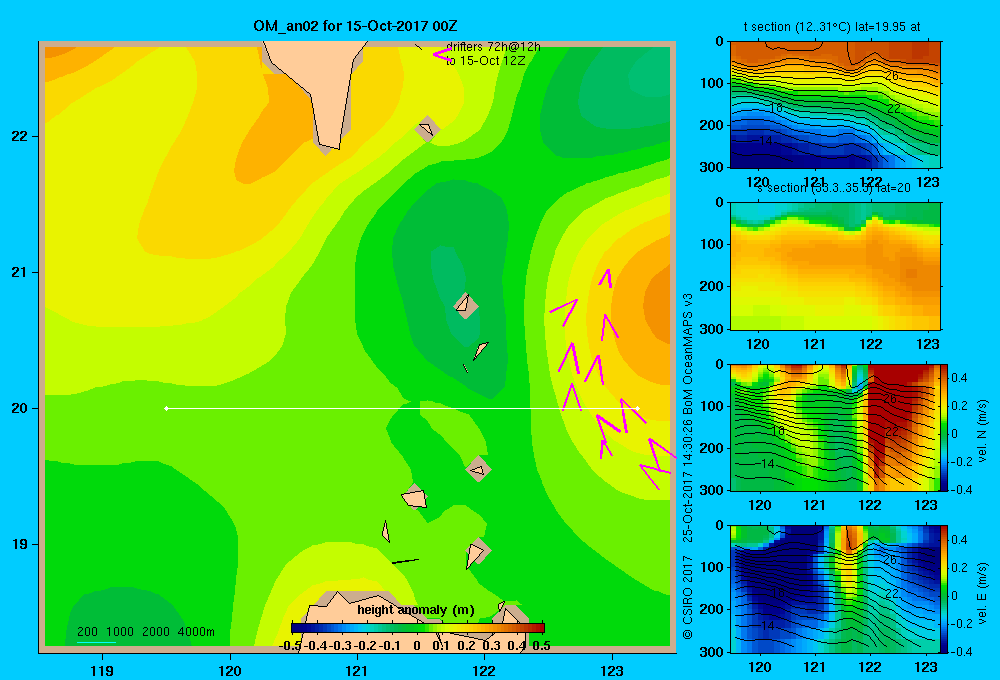Open the northward velocity section panel

[x=835, y=427]
